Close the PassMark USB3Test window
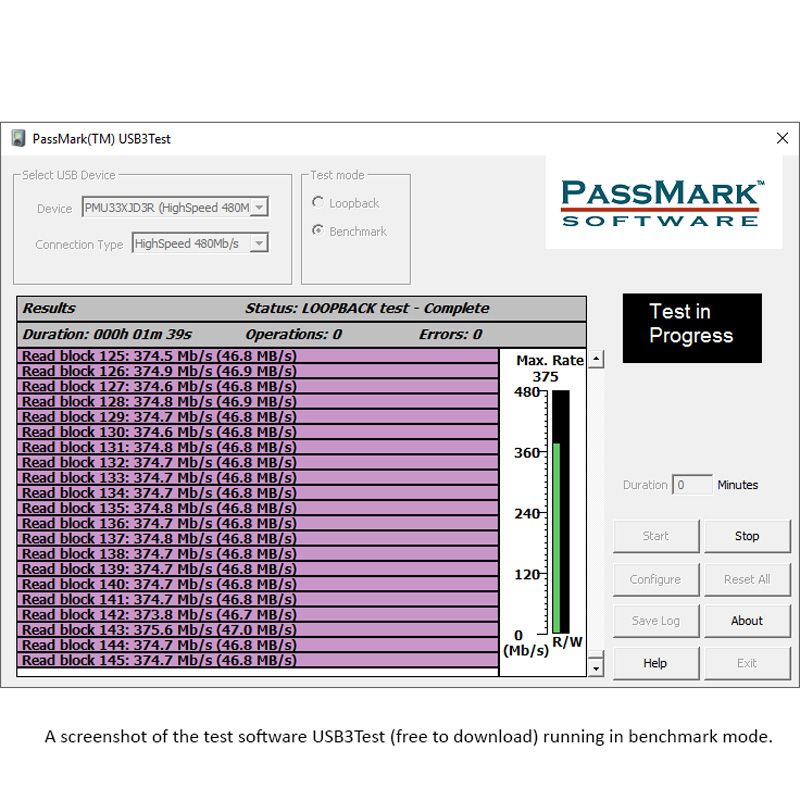 coord(782,138)
